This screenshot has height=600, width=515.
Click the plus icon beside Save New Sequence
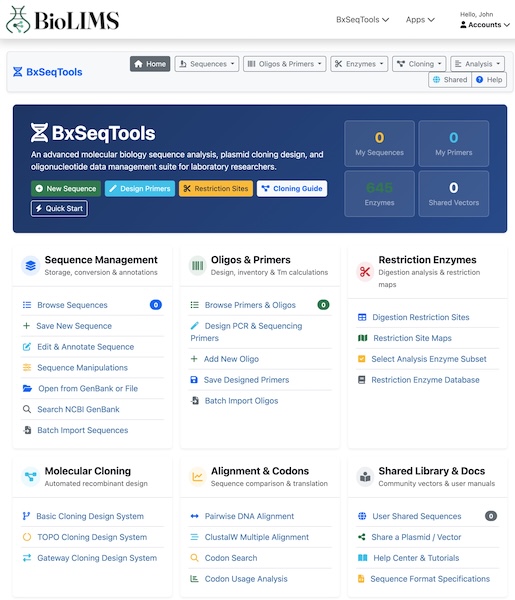[26, 326]
